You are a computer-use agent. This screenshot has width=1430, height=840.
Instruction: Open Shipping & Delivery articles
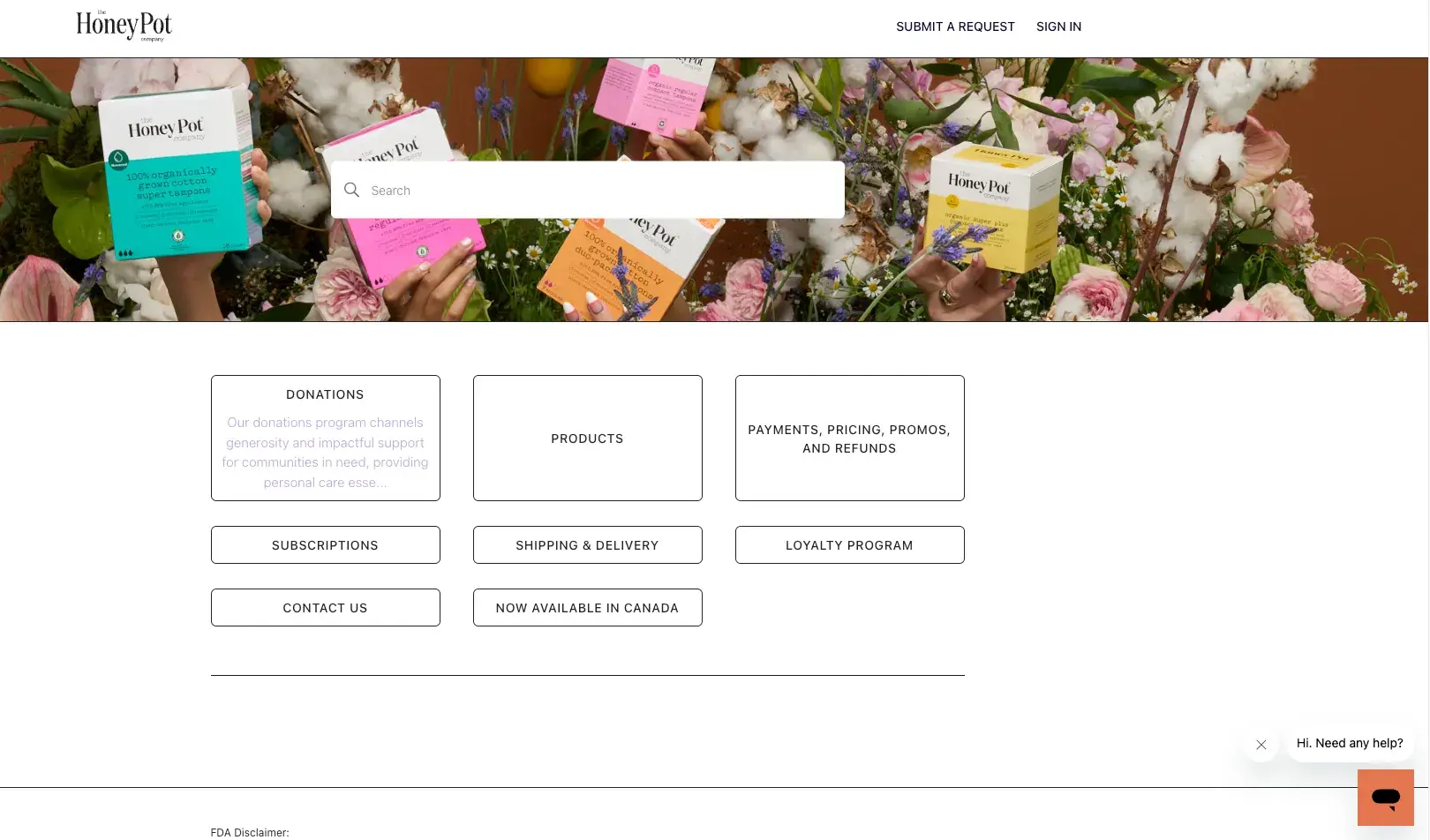[x=587, y=544]
